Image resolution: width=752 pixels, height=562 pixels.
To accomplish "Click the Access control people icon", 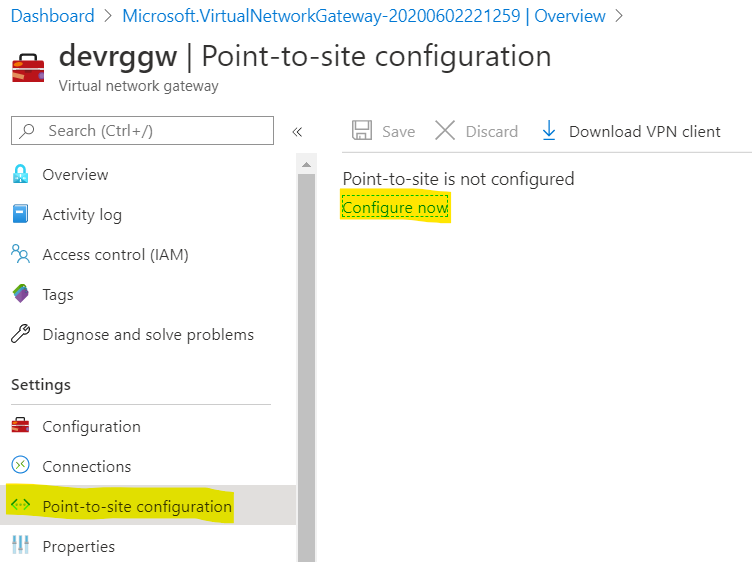I will [x=20, y=254].
